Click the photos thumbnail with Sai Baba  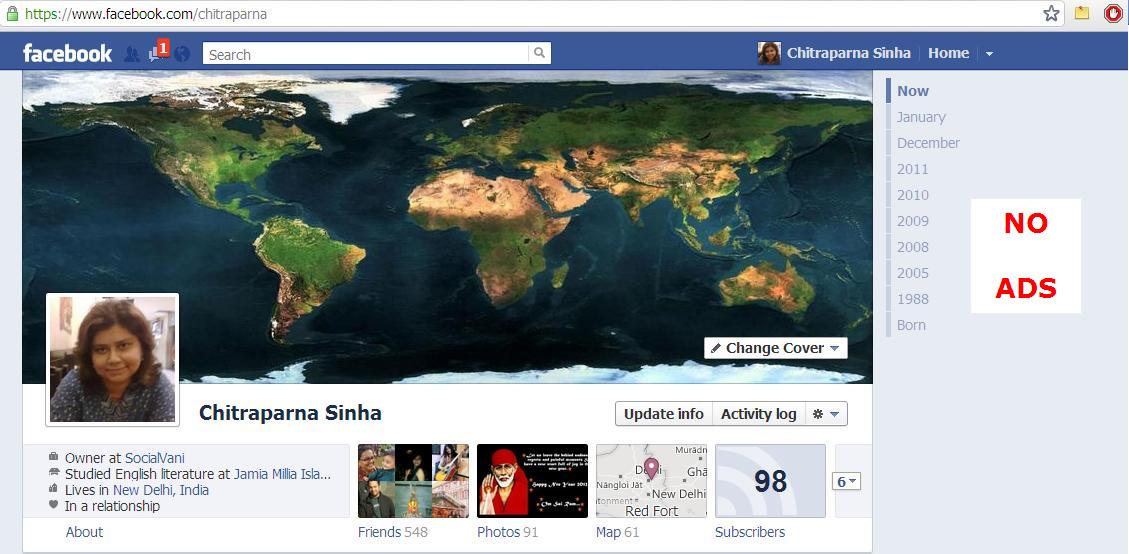pyautogui.click(x=533, y=481)
